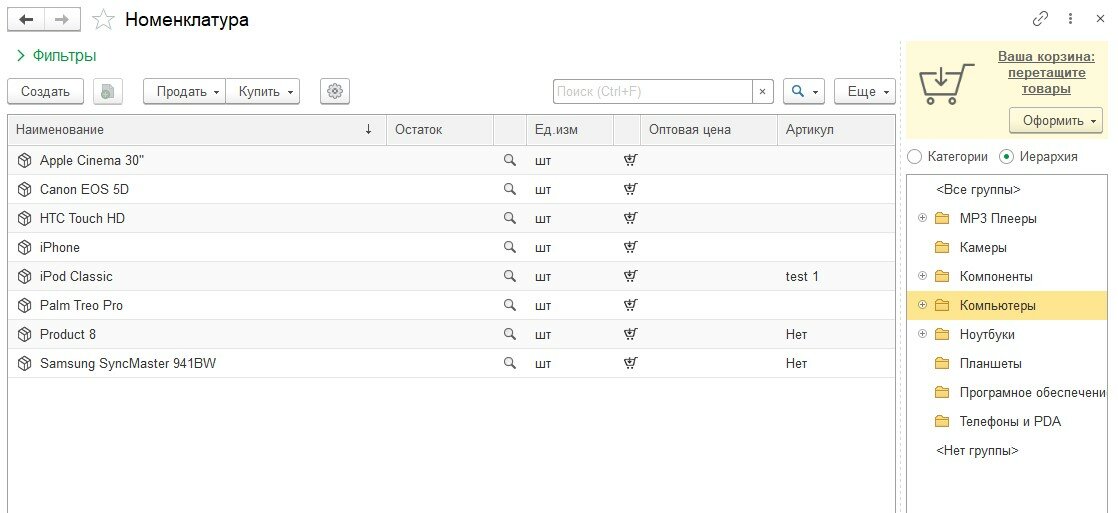
Task: Expand the Ноутбуки group
Action: point(922,333)
